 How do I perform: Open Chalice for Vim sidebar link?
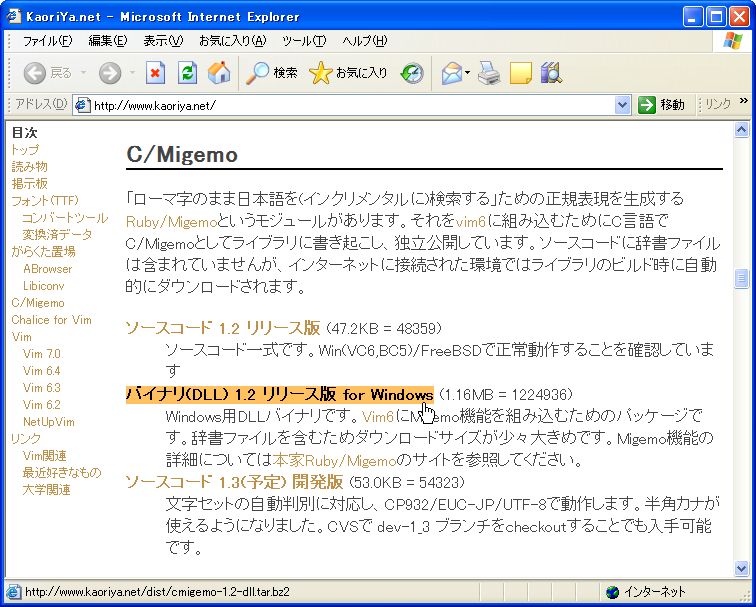click(x=51, y=320)
